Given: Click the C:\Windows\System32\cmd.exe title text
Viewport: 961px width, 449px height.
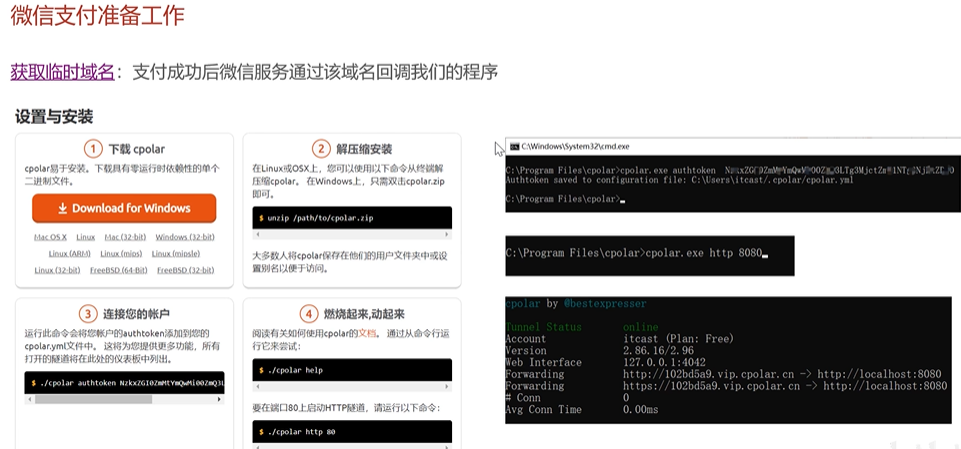Looking at the screenshot, I should [x=575, y=146].
